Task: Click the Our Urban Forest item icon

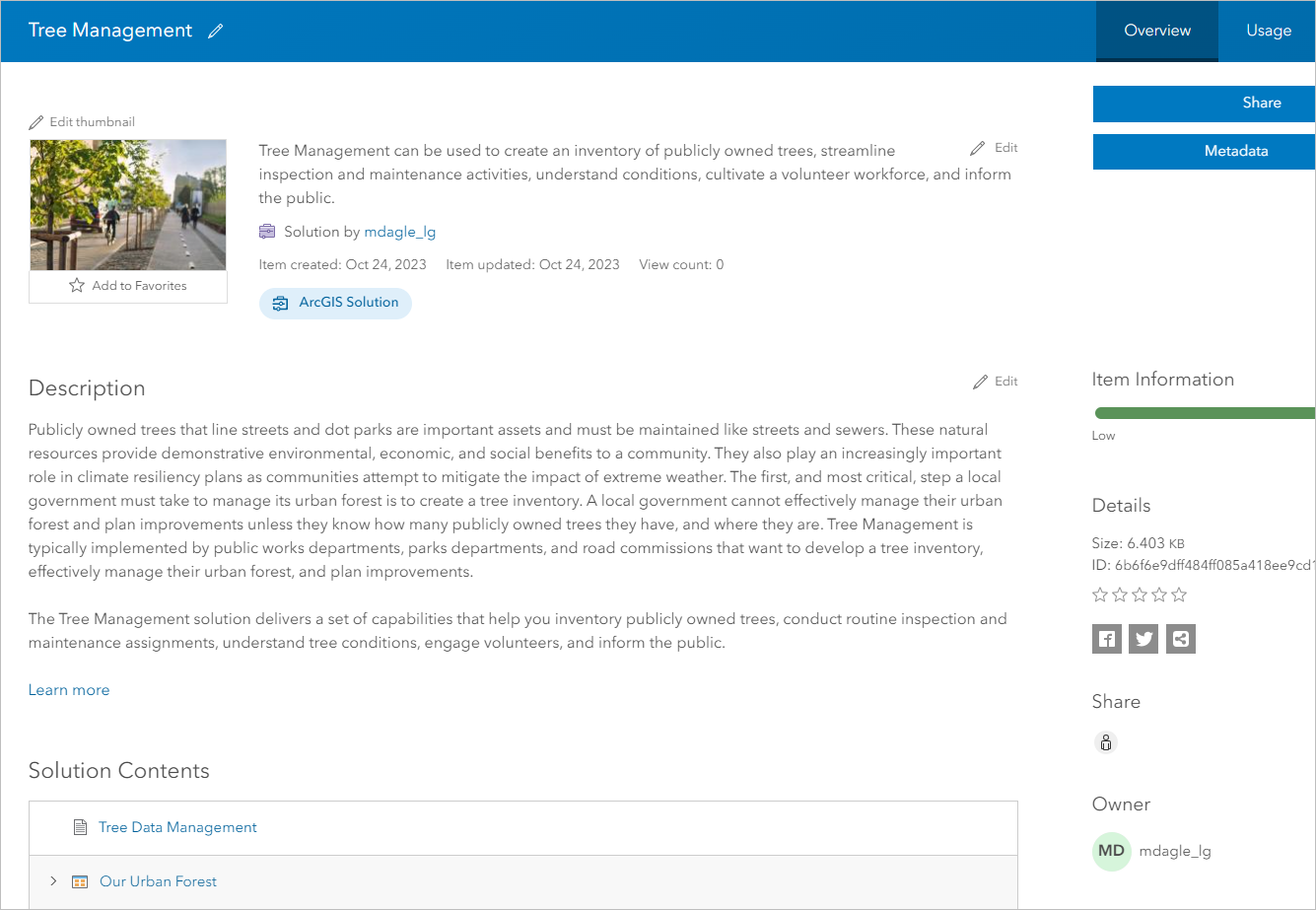Action: point(80,881)
